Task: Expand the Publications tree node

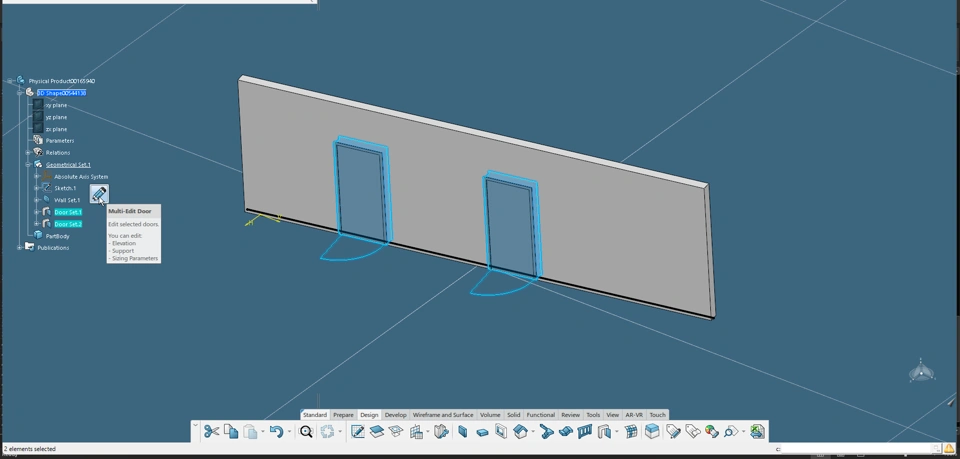Action: point(20,247)
